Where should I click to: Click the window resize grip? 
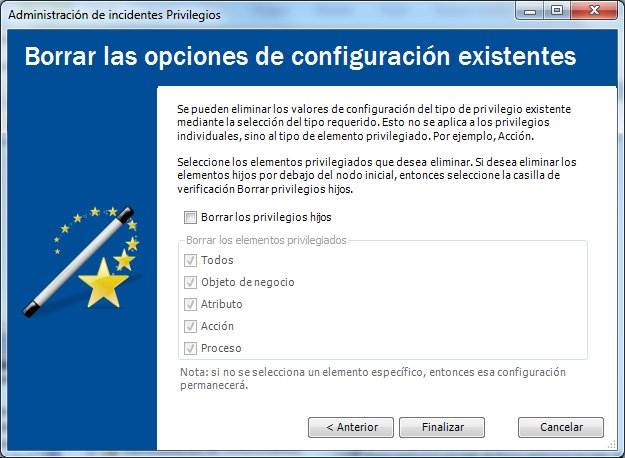(612, 445)
